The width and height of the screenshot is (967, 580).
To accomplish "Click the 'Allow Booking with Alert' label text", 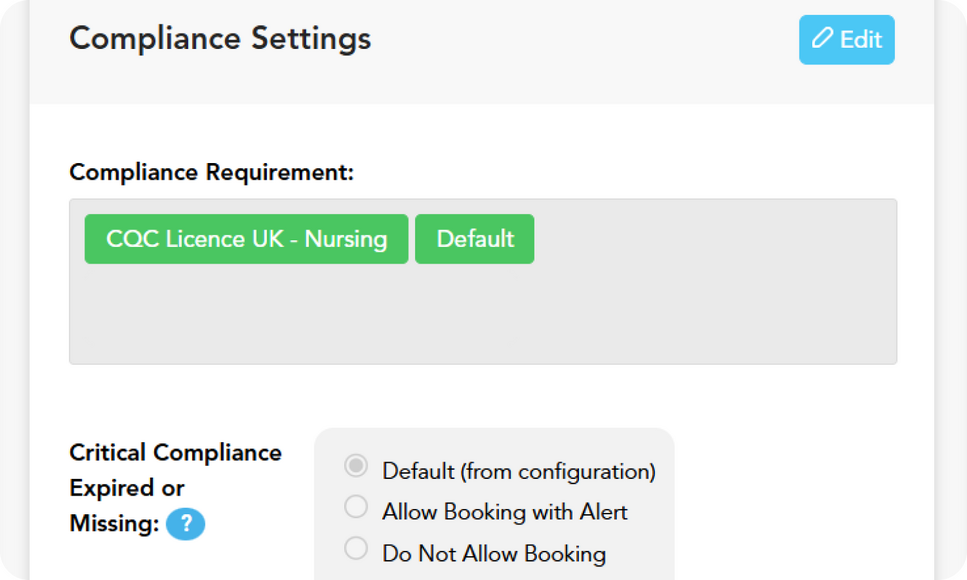I will click(x=504, y=512).
